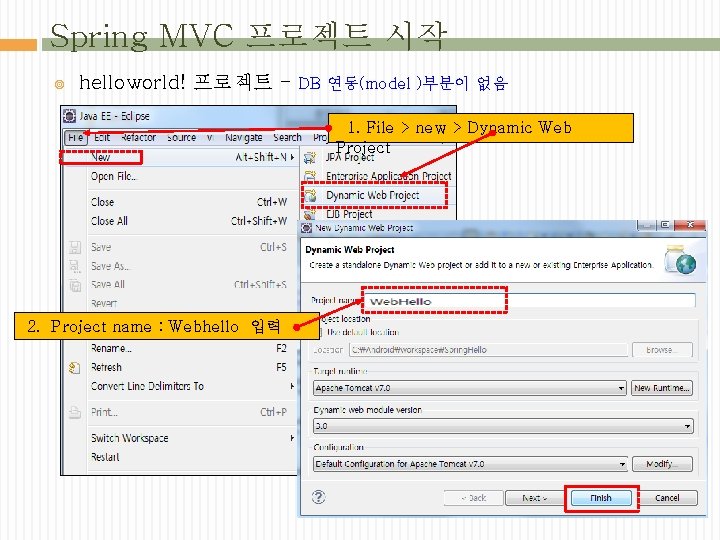Open the Refactor menu

click(x=139, y=137)
